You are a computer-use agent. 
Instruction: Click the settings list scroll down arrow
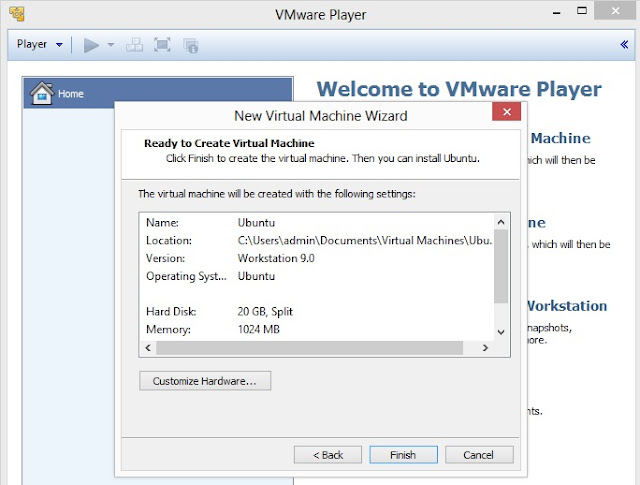click(501, 332)
